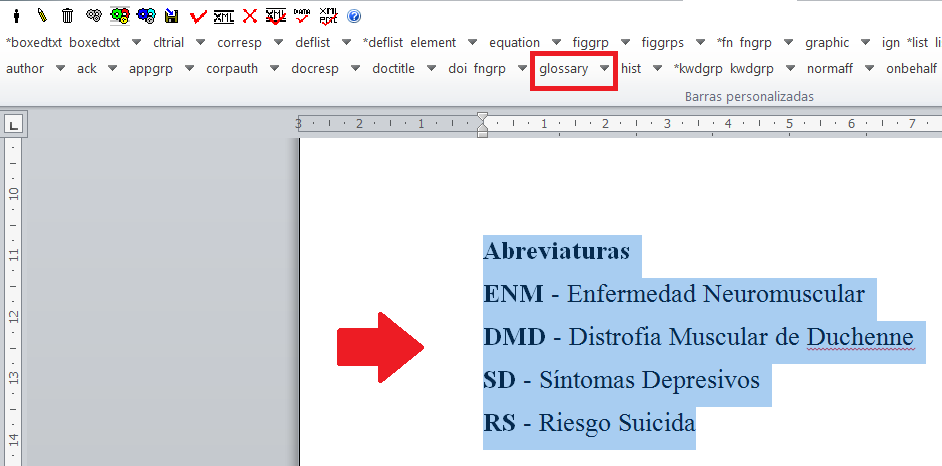Click the tab selector at ruler corner
The image size is (942, 466).
point(13,125)
